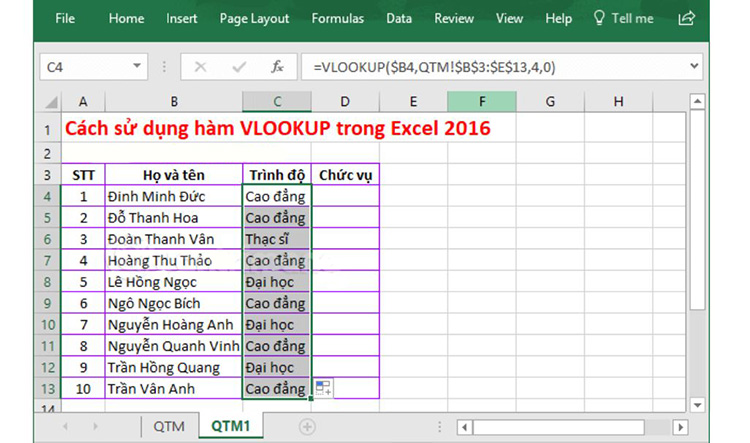Select column A header
This screenshot has width=750, height=443.
(83, 102)
